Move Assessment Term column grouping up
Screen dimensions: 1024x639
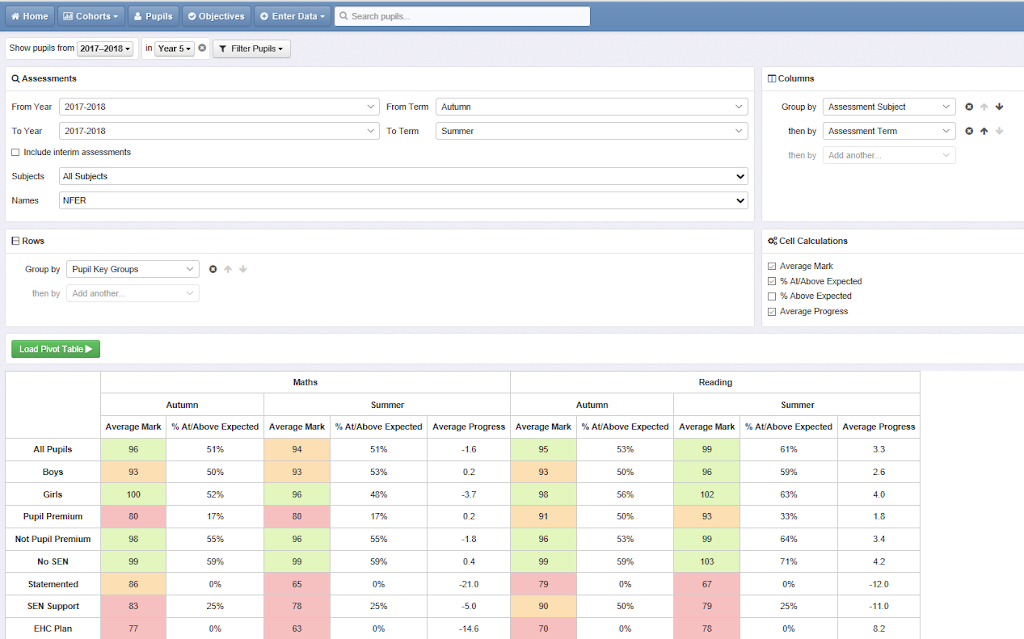[984, 131]
